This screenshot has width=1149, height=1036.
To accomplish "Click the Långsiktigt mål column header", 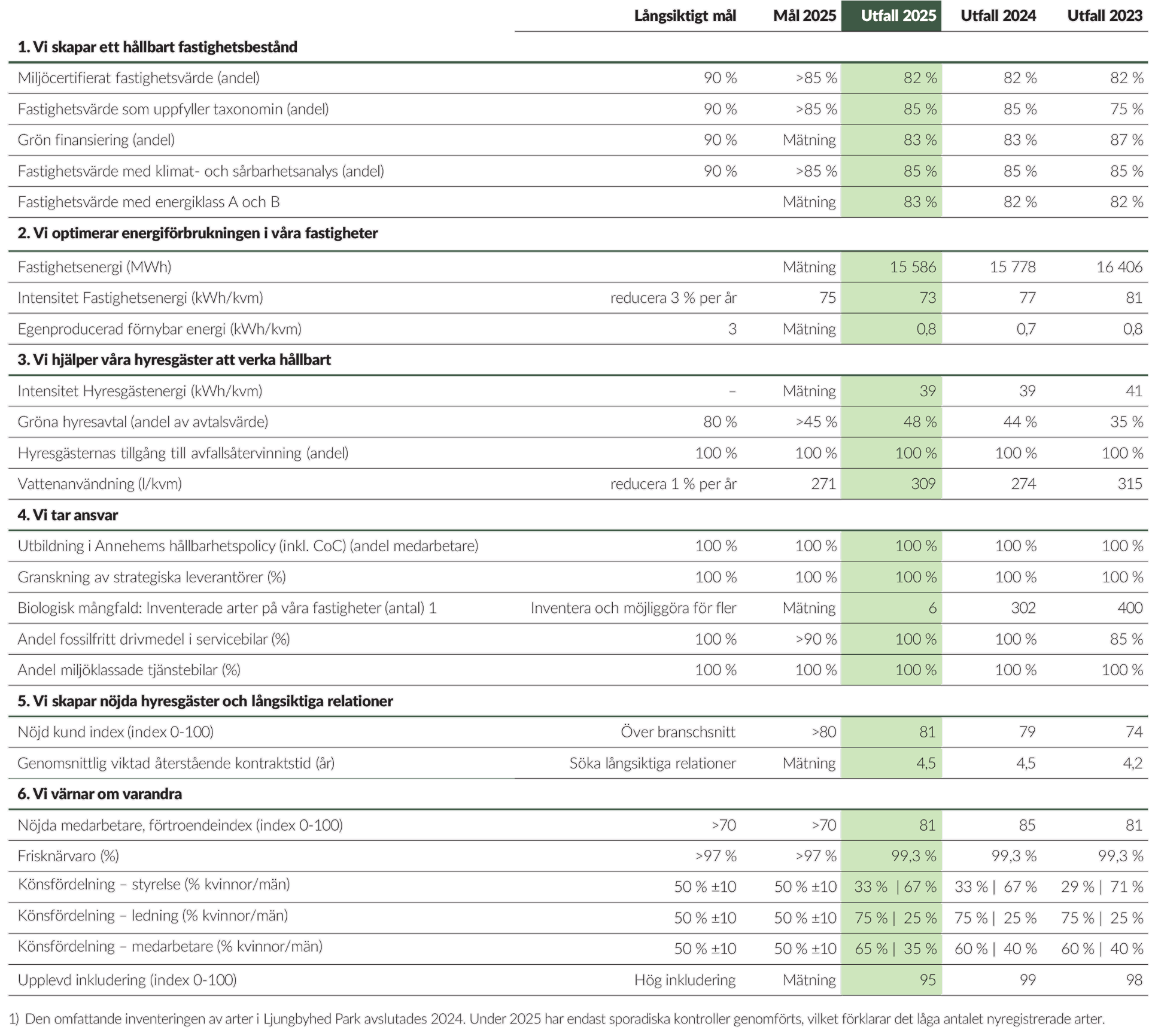I will [685, 16].
